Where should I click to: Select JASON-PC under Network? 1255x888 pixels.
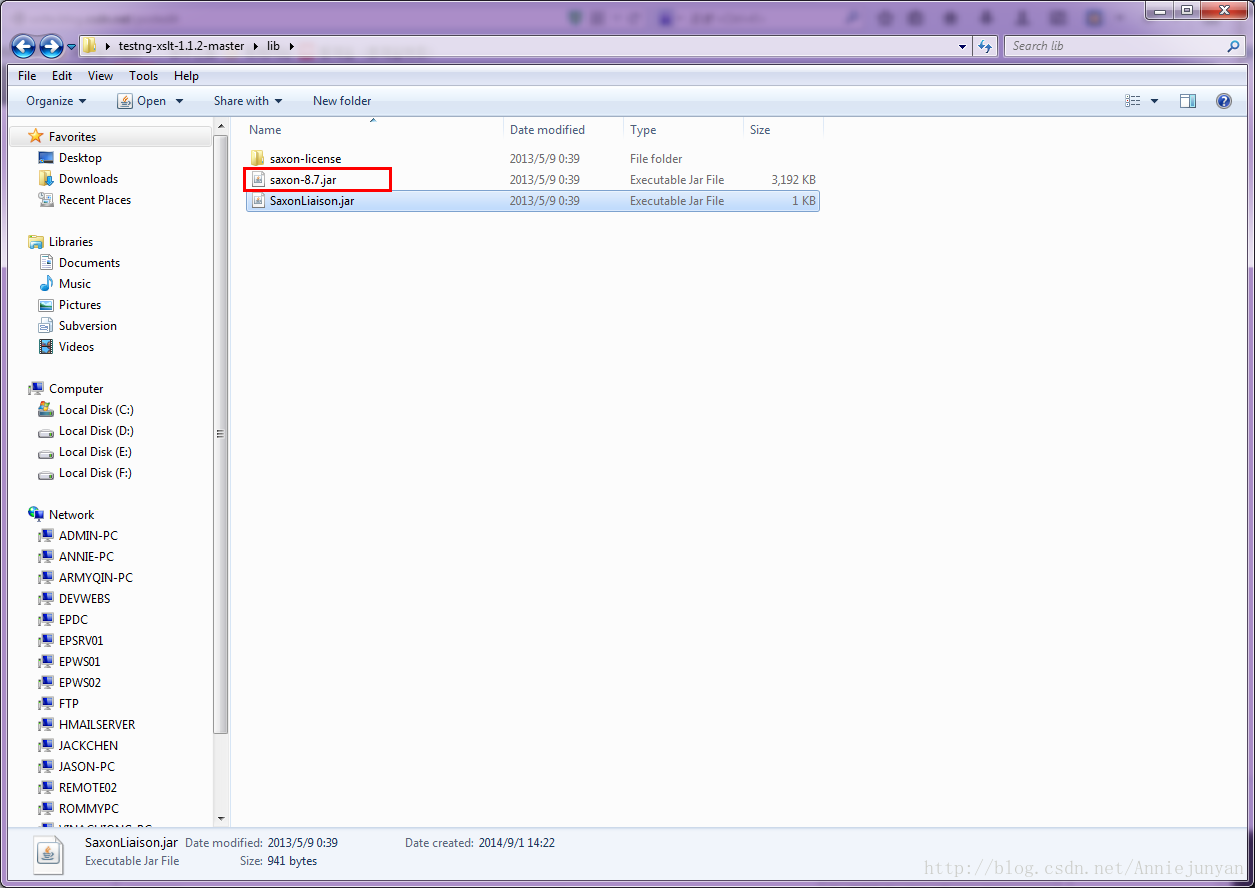coord(87,767)
